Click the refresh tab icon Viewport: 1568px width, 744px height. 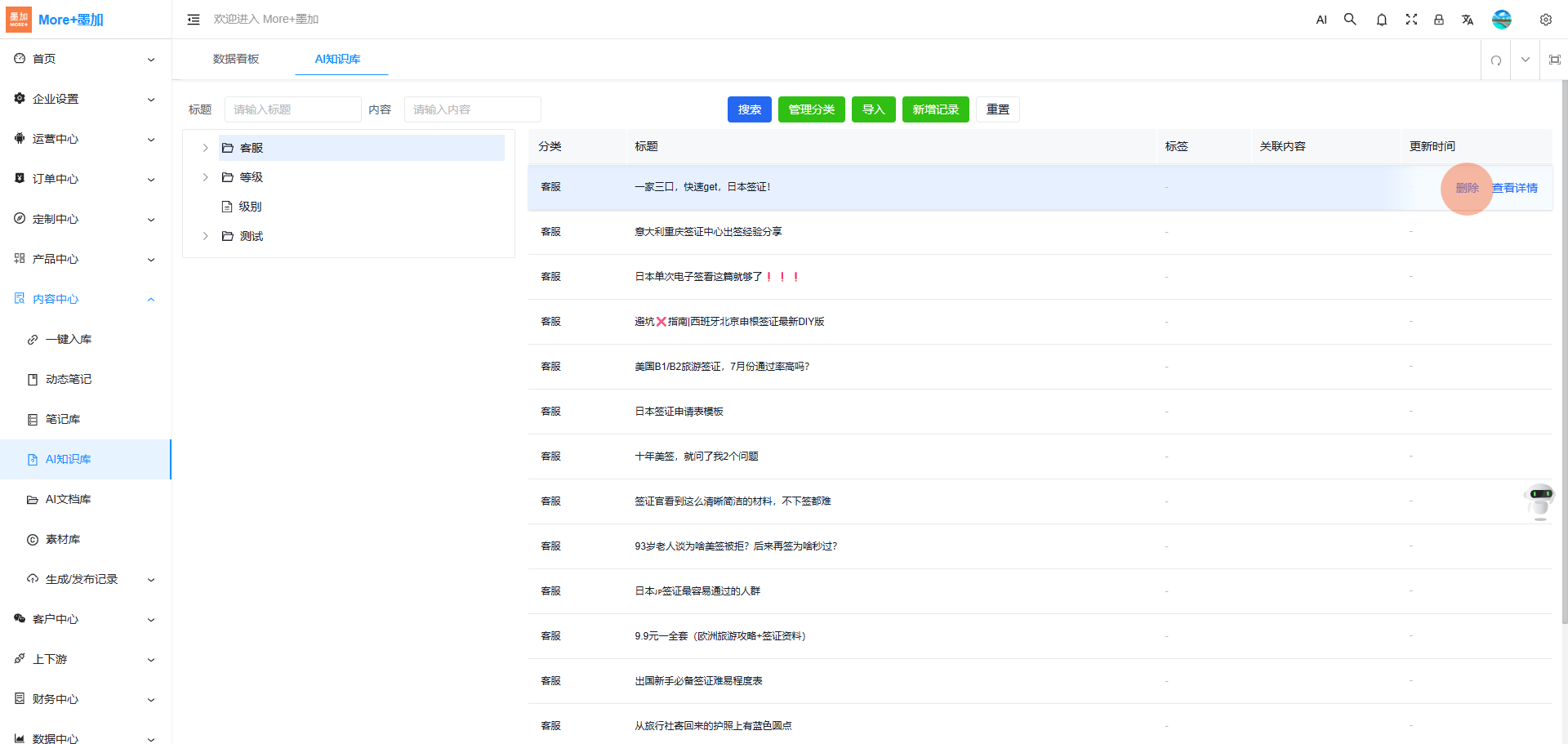(1495, 60)
